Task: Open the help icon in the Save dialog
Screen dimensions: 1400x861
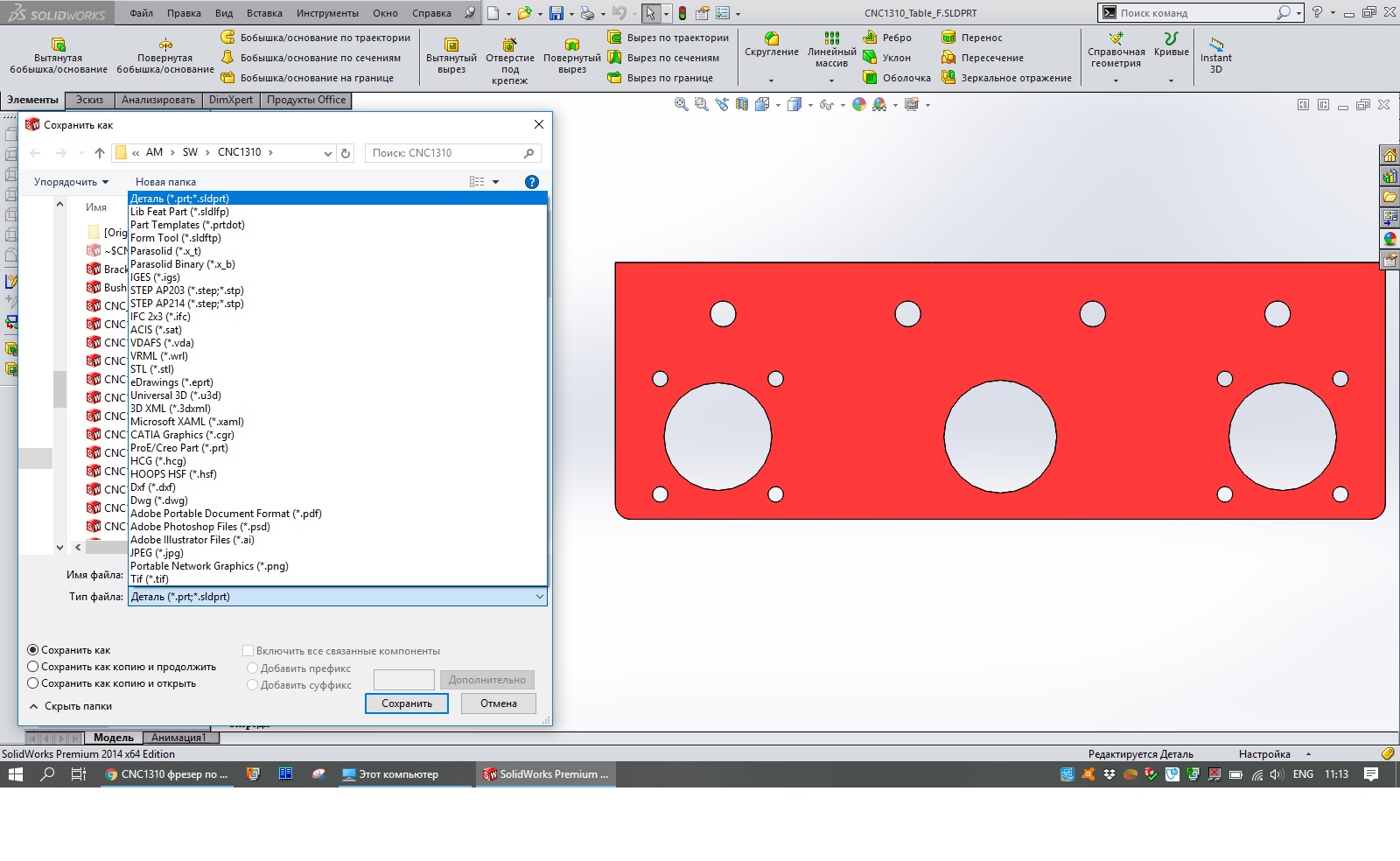Action: click(531, 182)
